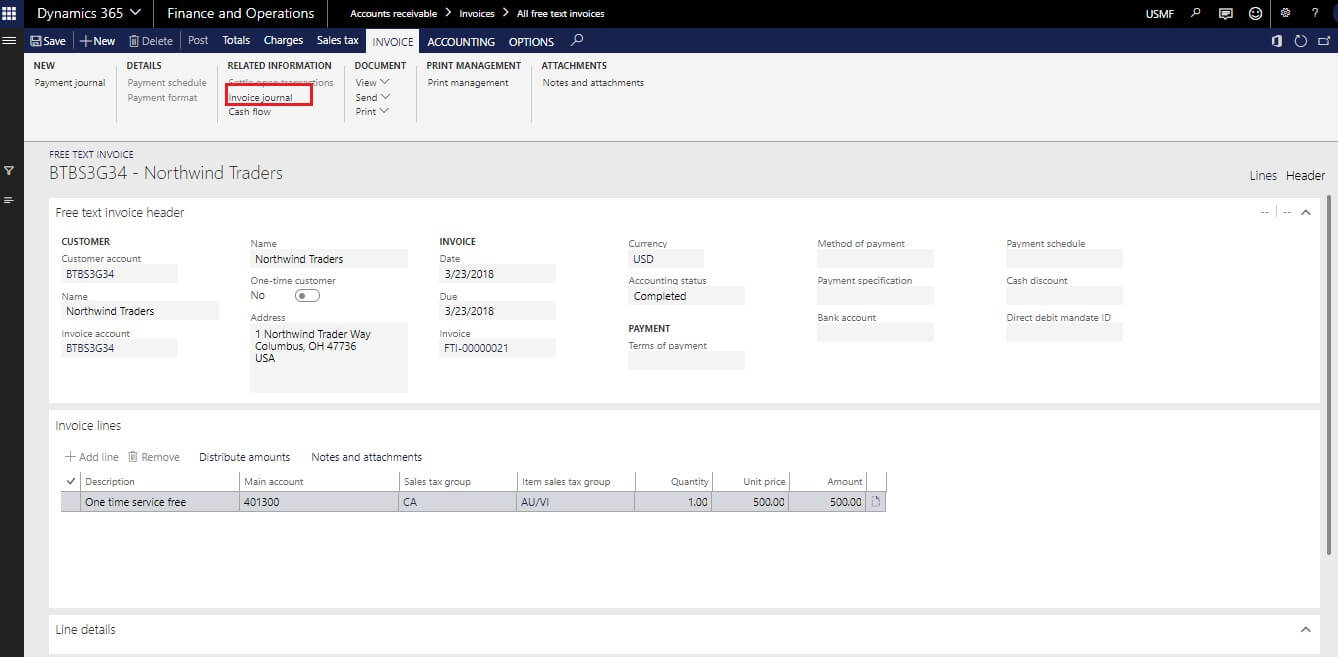The image size is (1338, 657).
Task: Show the list sidebar icon below the filter
Action: [9, 200]
